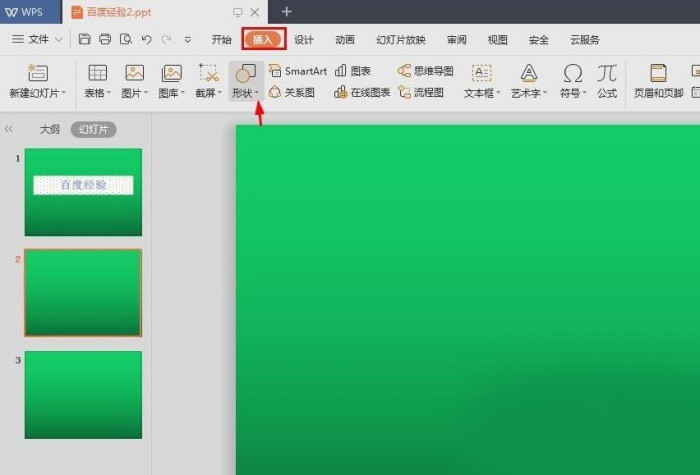This screenshot has height=475, width=700.
Task: Click the 关系图 button
Action: tap(292, 92)
